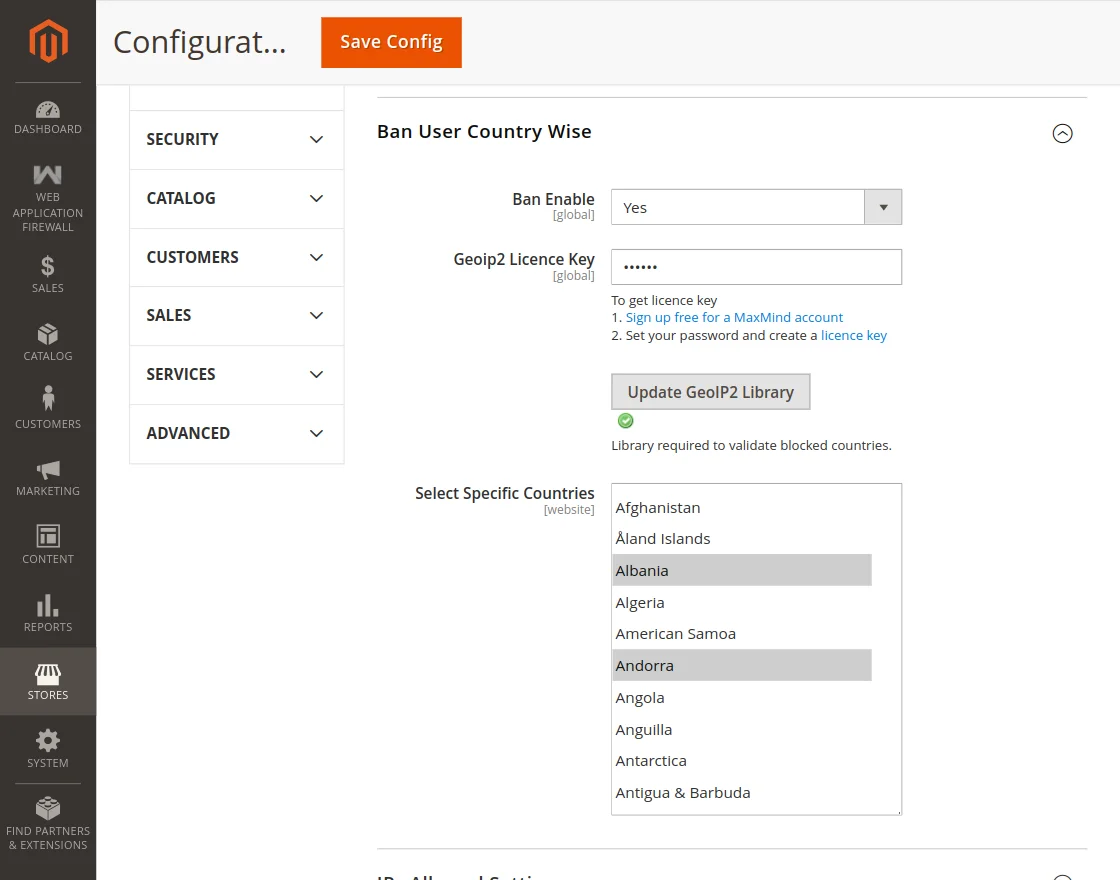Collapse the Ban User Country Wise section
The height and width of the screenshot is (880, 1120).
(1063, 133)
